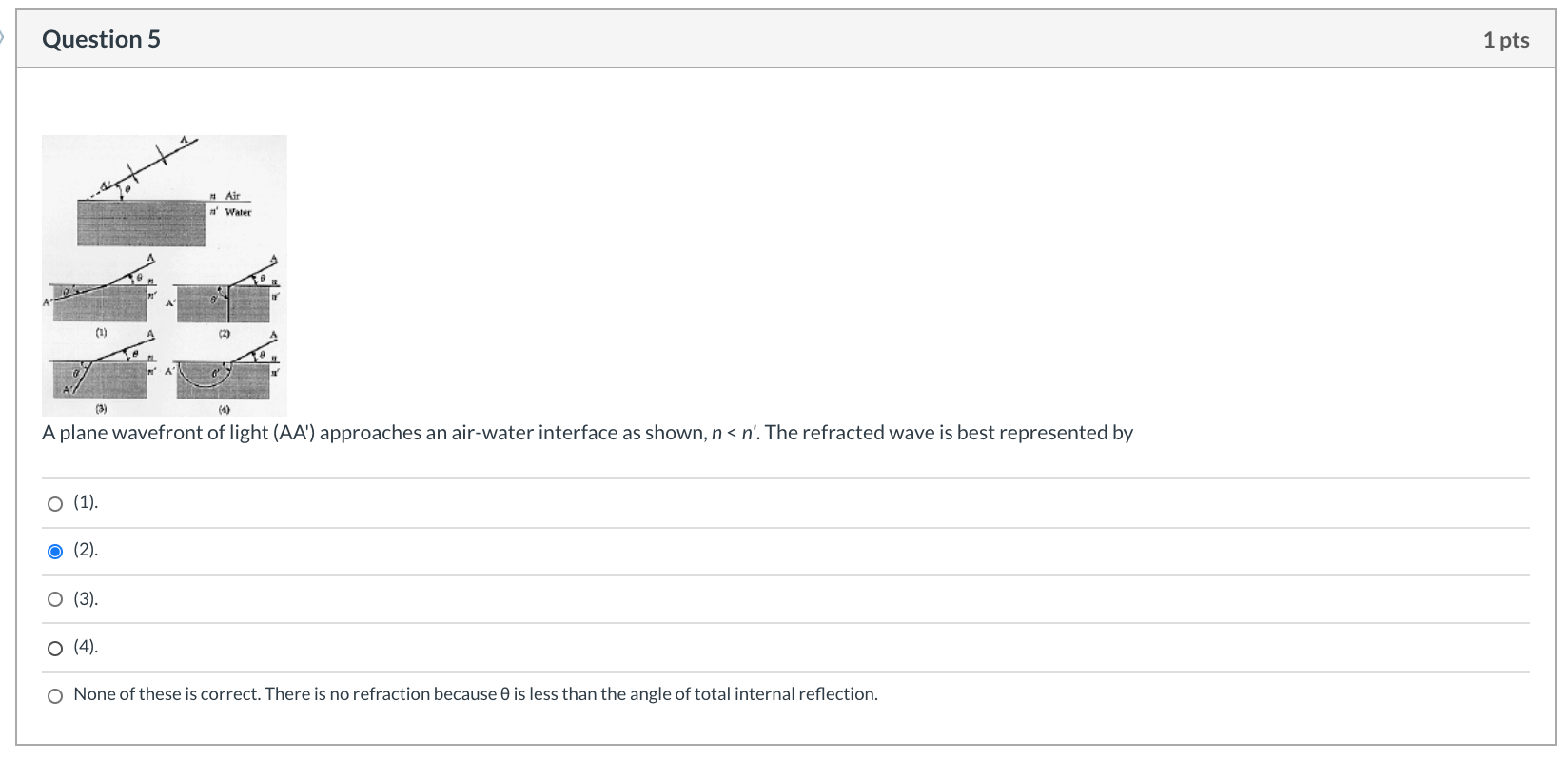Image resolution: width=1568 pixels, height=759 pixels.
Task: Select answer choice (4) radio button
Action: [x=54, y=647]
